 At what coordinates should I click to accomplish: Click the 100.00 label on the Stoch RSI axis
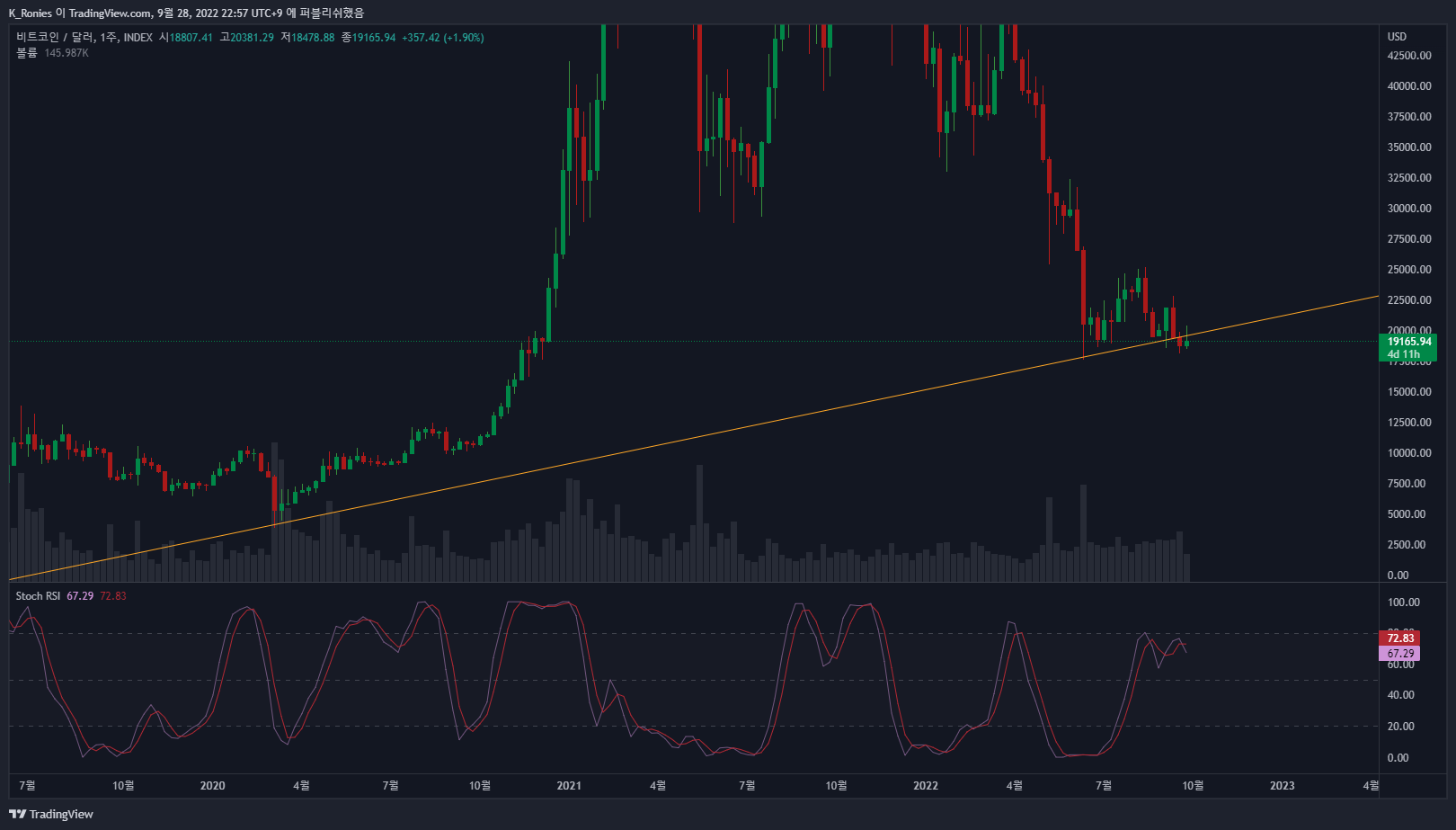[x=1404, y=602]
